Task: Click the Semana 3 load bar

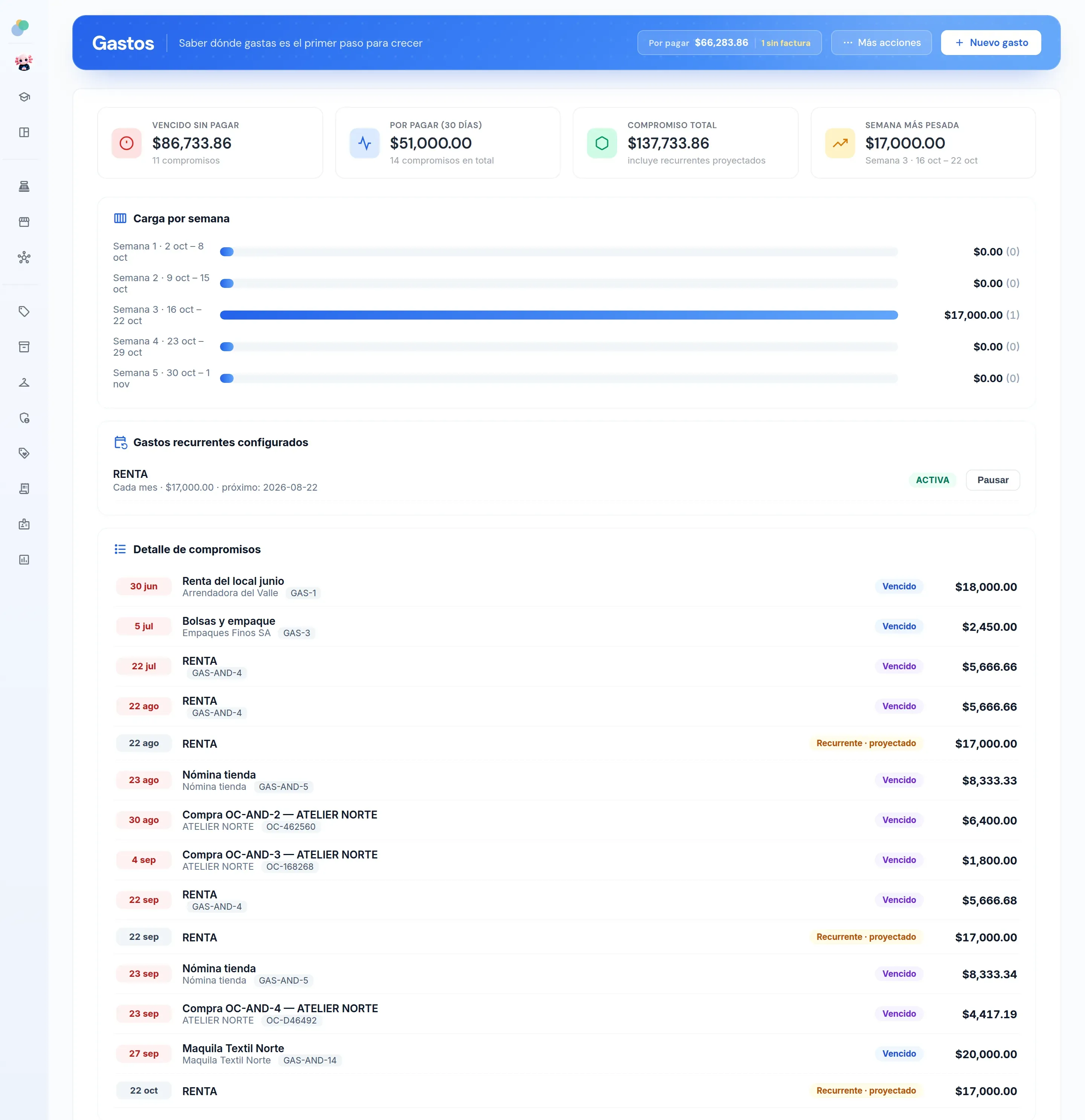Action: click(559, 315)
